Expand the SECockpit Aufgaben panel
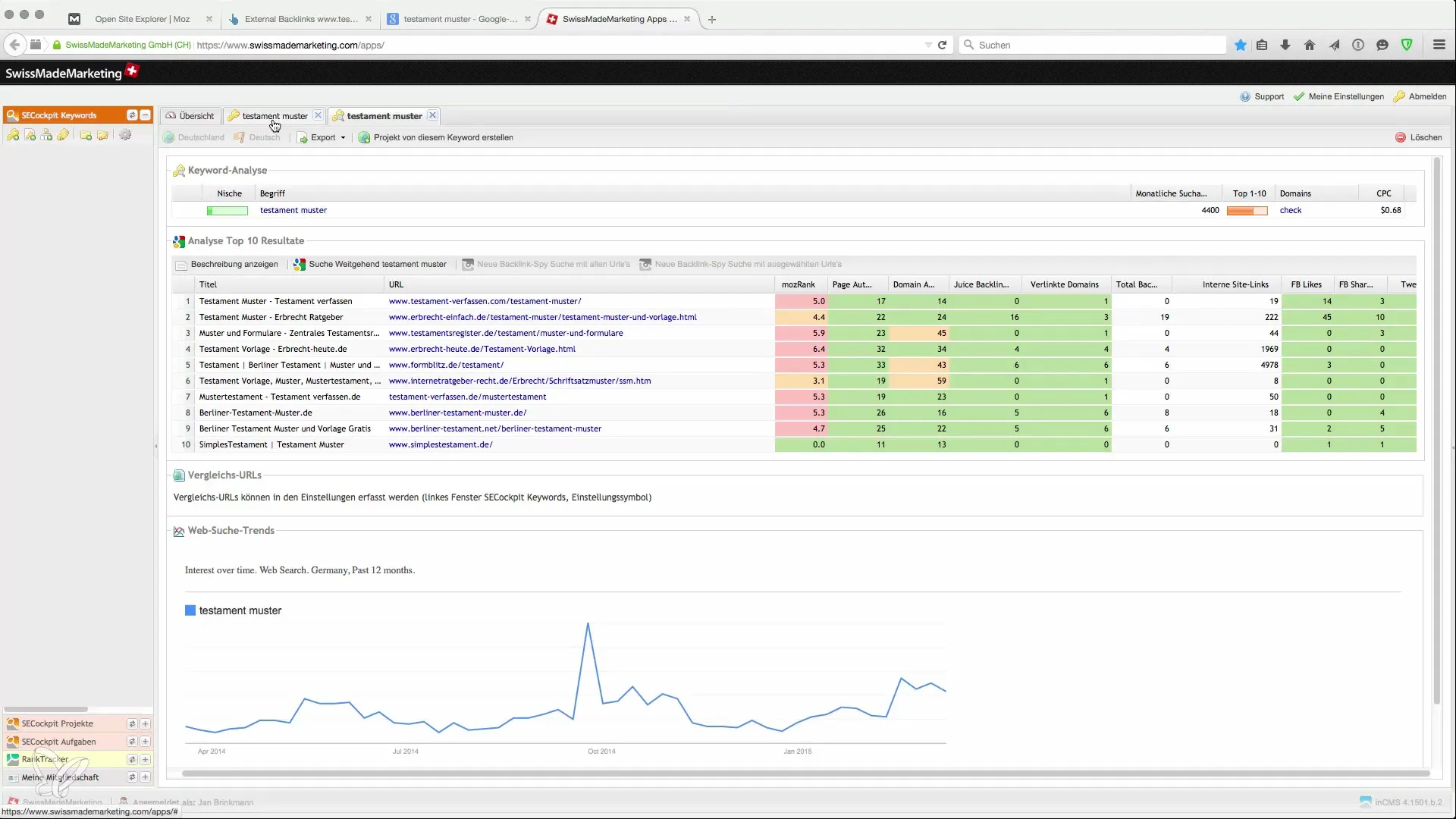 coord(145,742)
